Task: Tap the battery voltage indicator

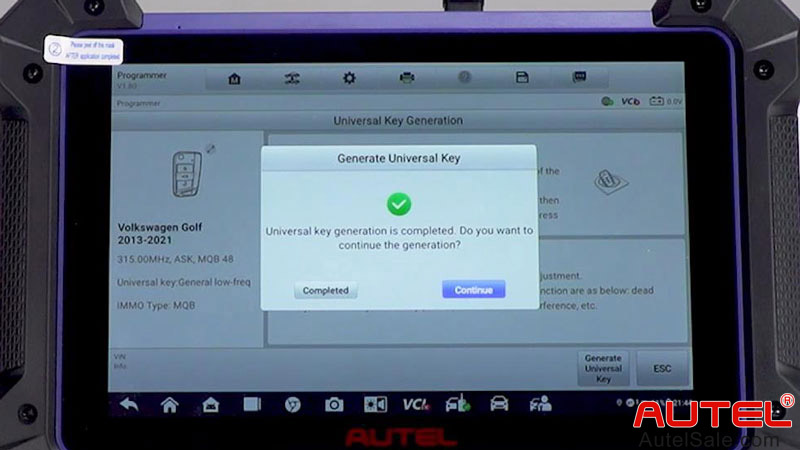Action: click(x=665, y=101)
